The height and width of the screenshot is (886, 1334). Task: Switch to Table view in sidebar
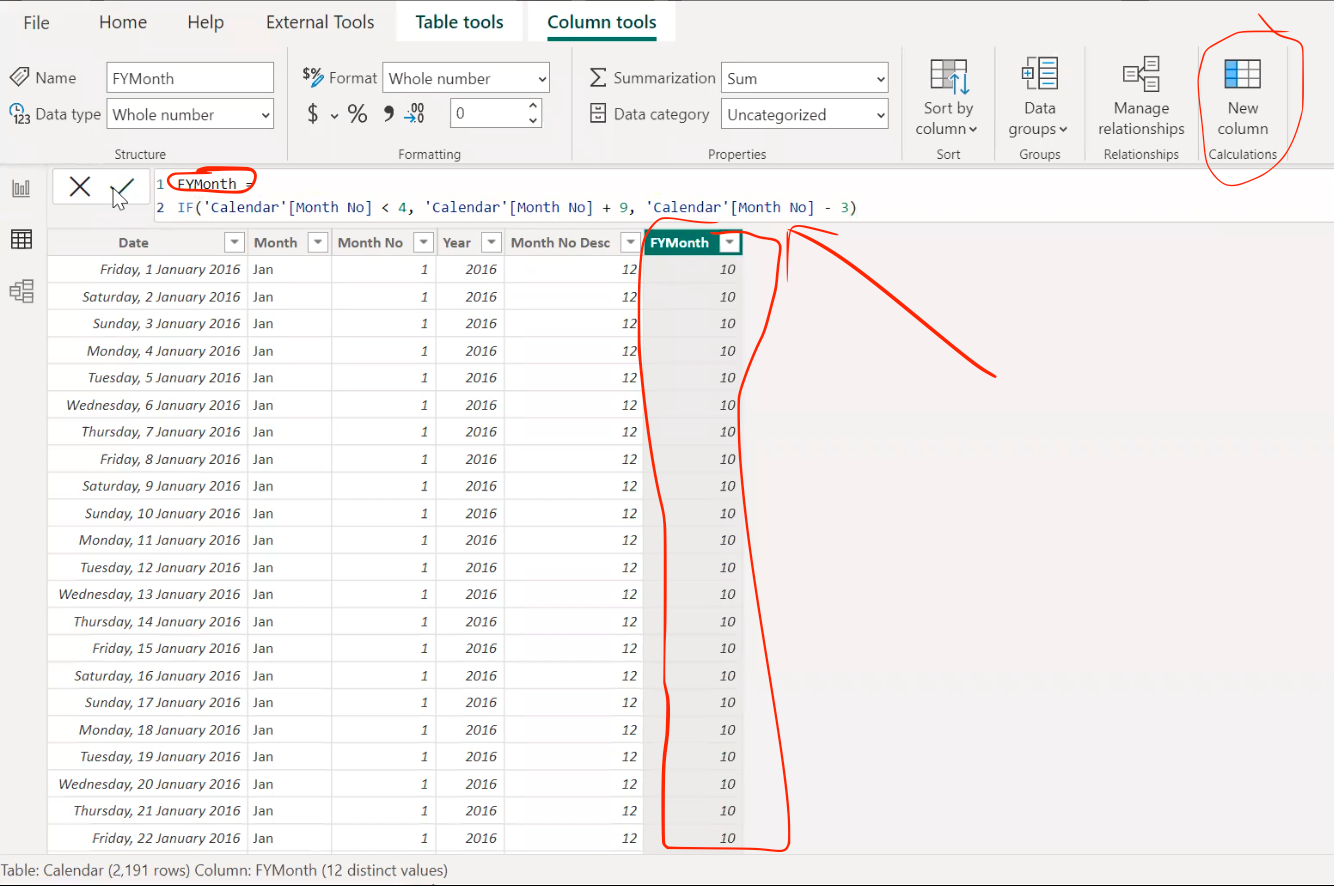(21, 239)
